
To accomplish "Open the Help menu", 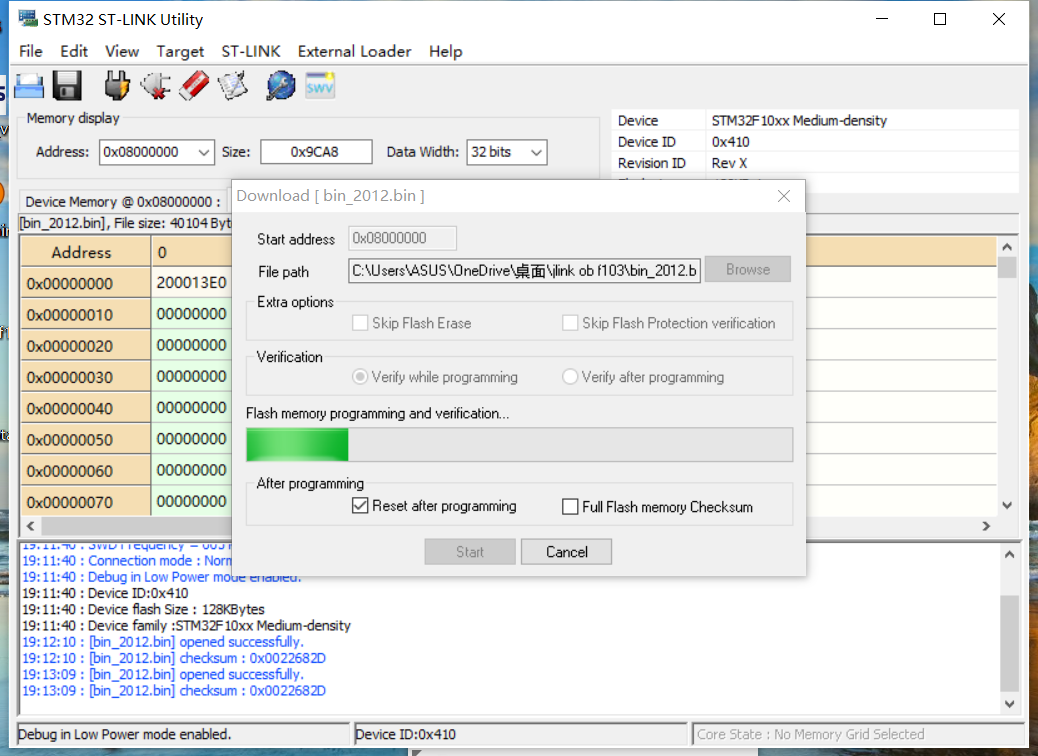I will pos(446,52).
